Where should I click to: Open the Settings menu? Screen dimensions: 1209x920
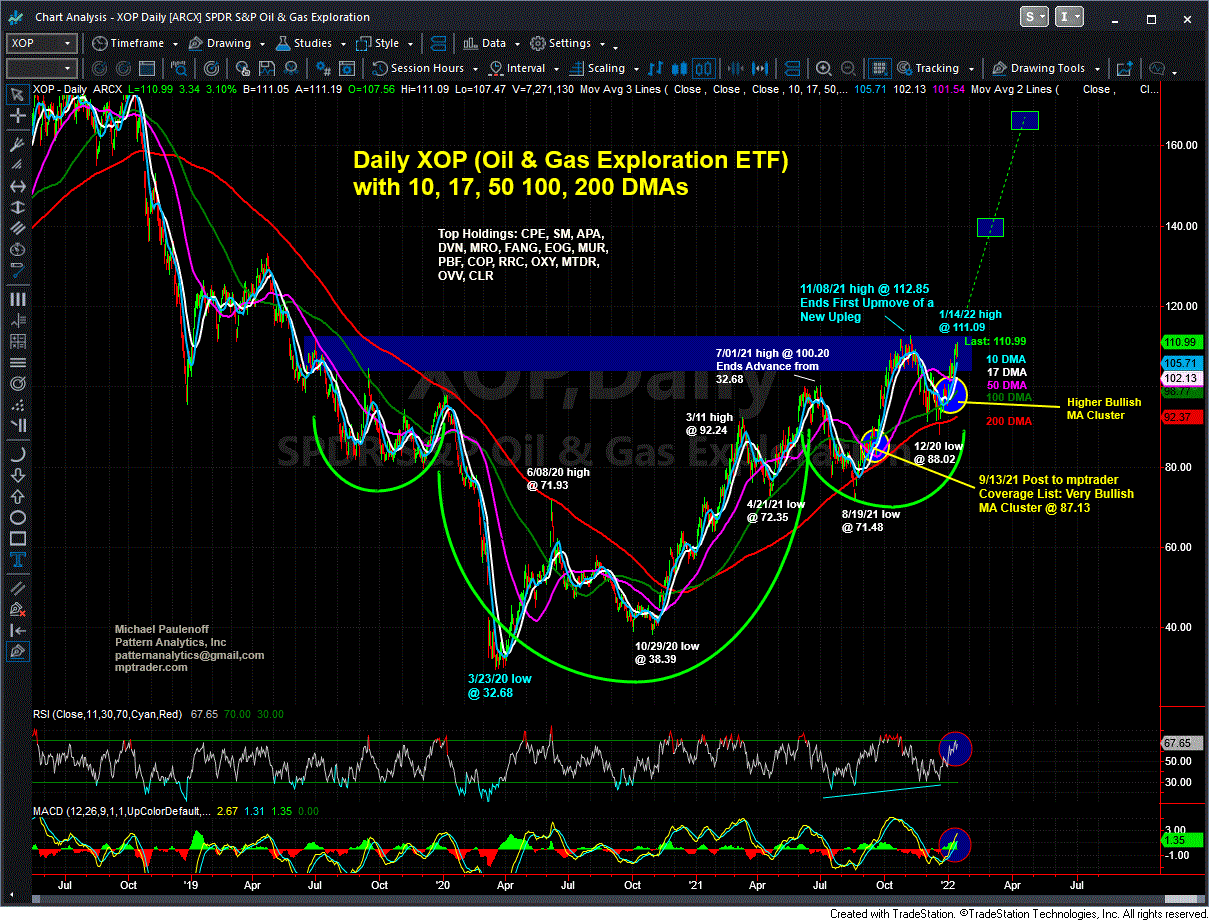pyautogui.click(x=569, y=43)
